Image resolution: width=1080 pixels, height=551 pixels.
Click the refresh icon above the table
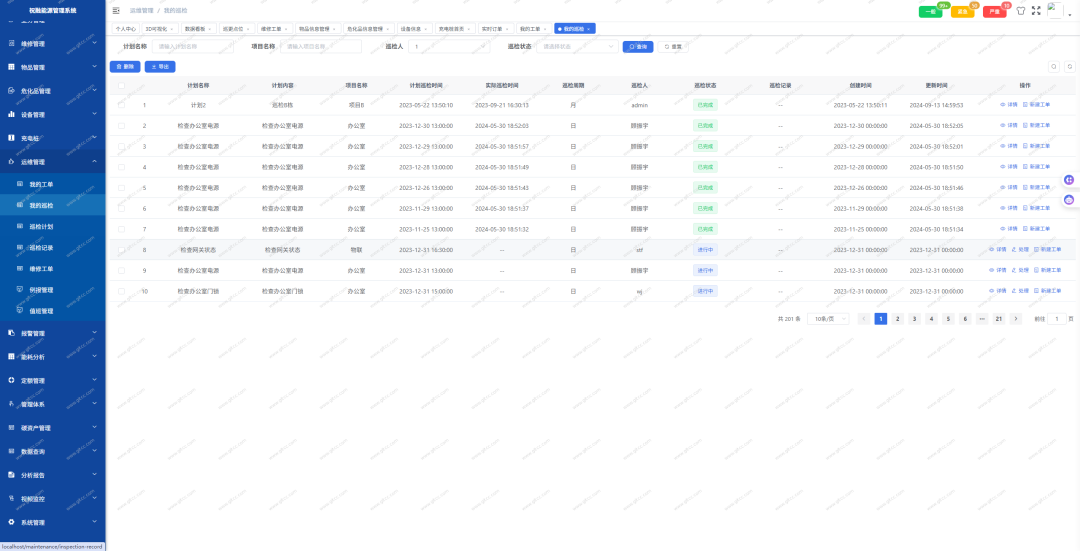[1070, 67]
